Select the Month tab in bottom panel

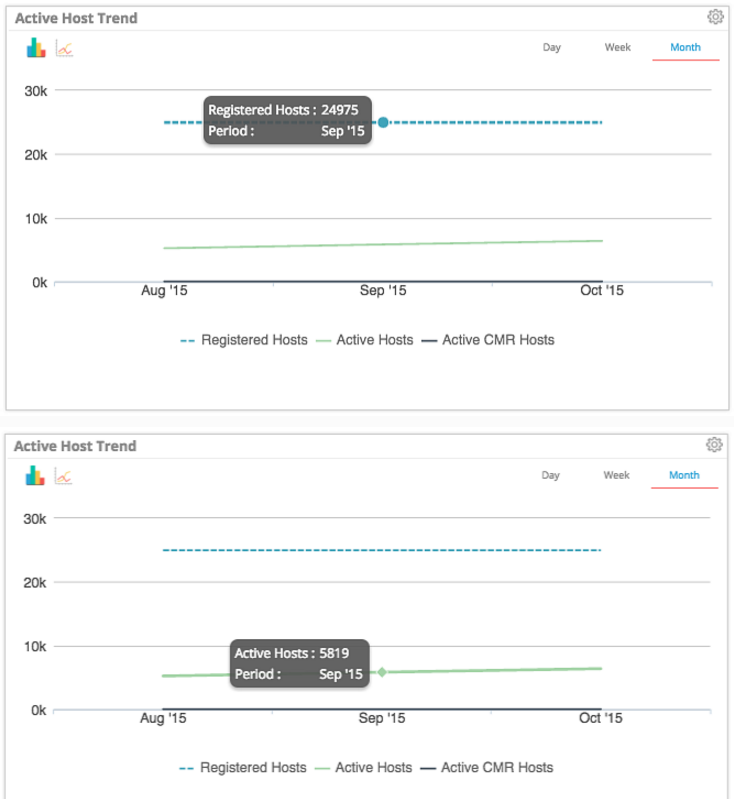[x=685, y=475]
